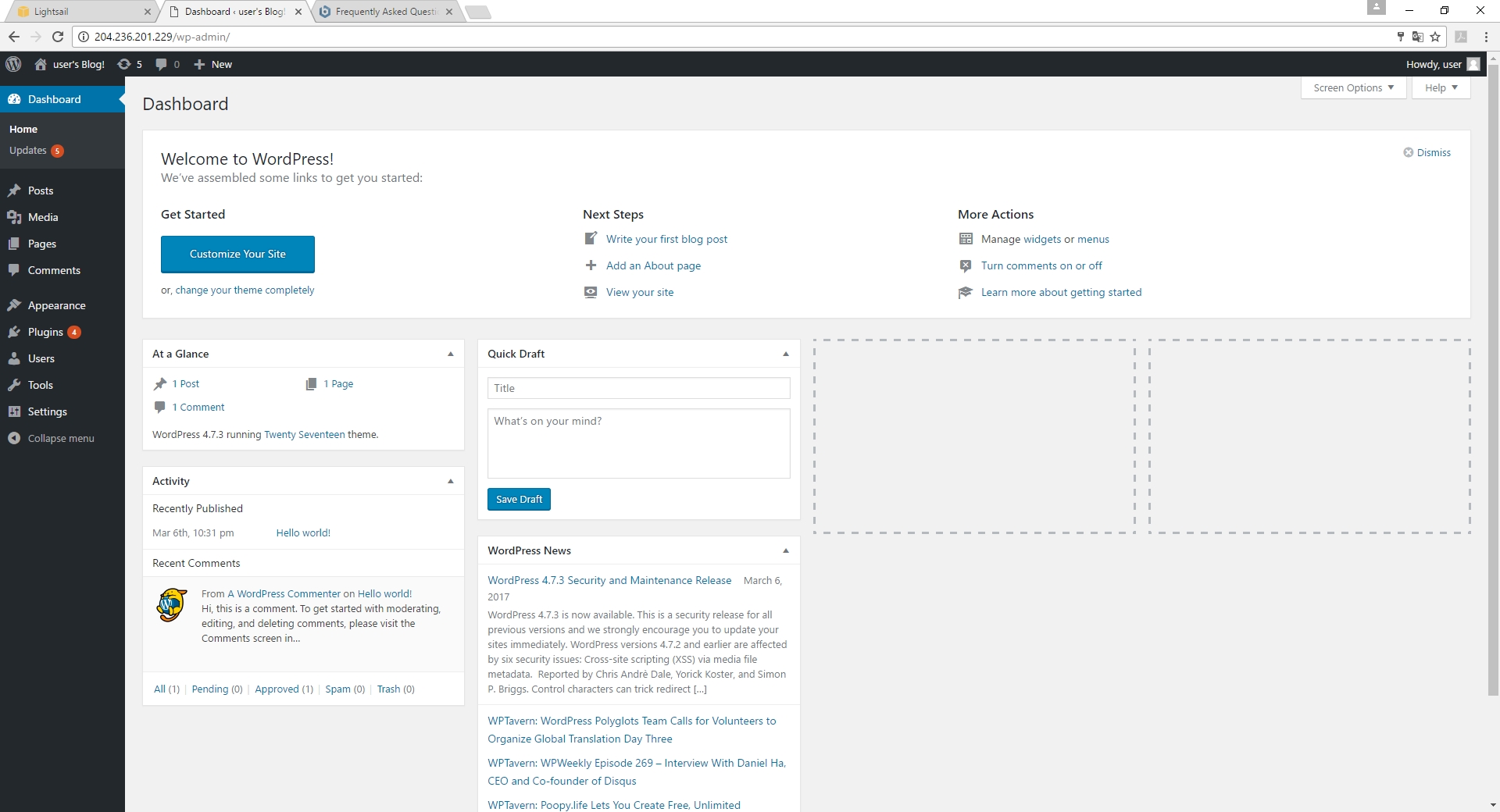This screenshot has height=812, width=1500.
Task: Click the browser address bar
Action: [734, 37]
